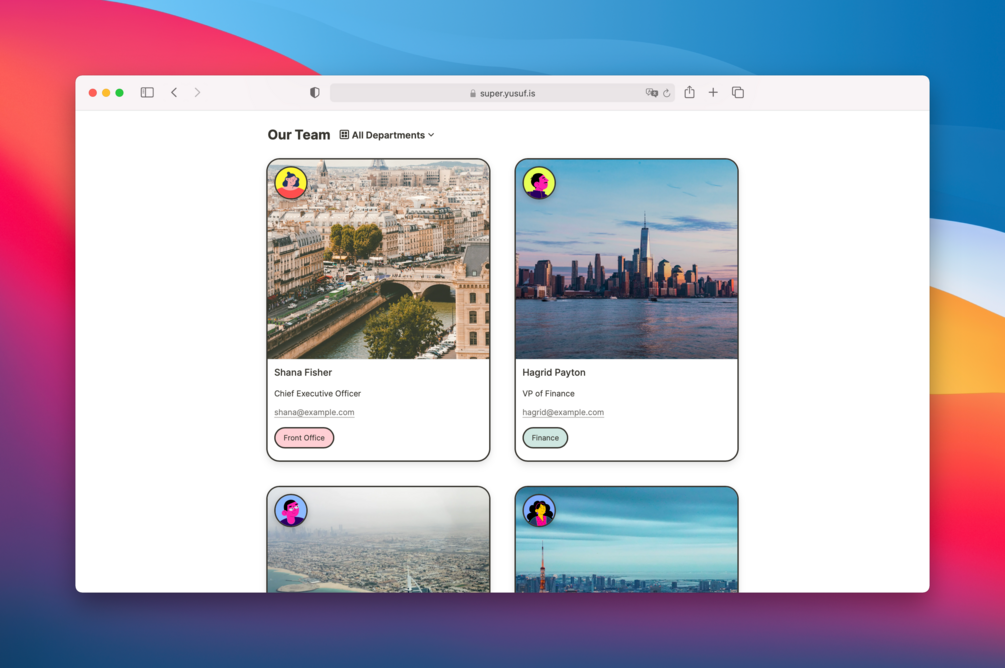This screenshot has height=668, width=1005.
Task: Click the Hagrid Payton name
Action: click(554, 372)
